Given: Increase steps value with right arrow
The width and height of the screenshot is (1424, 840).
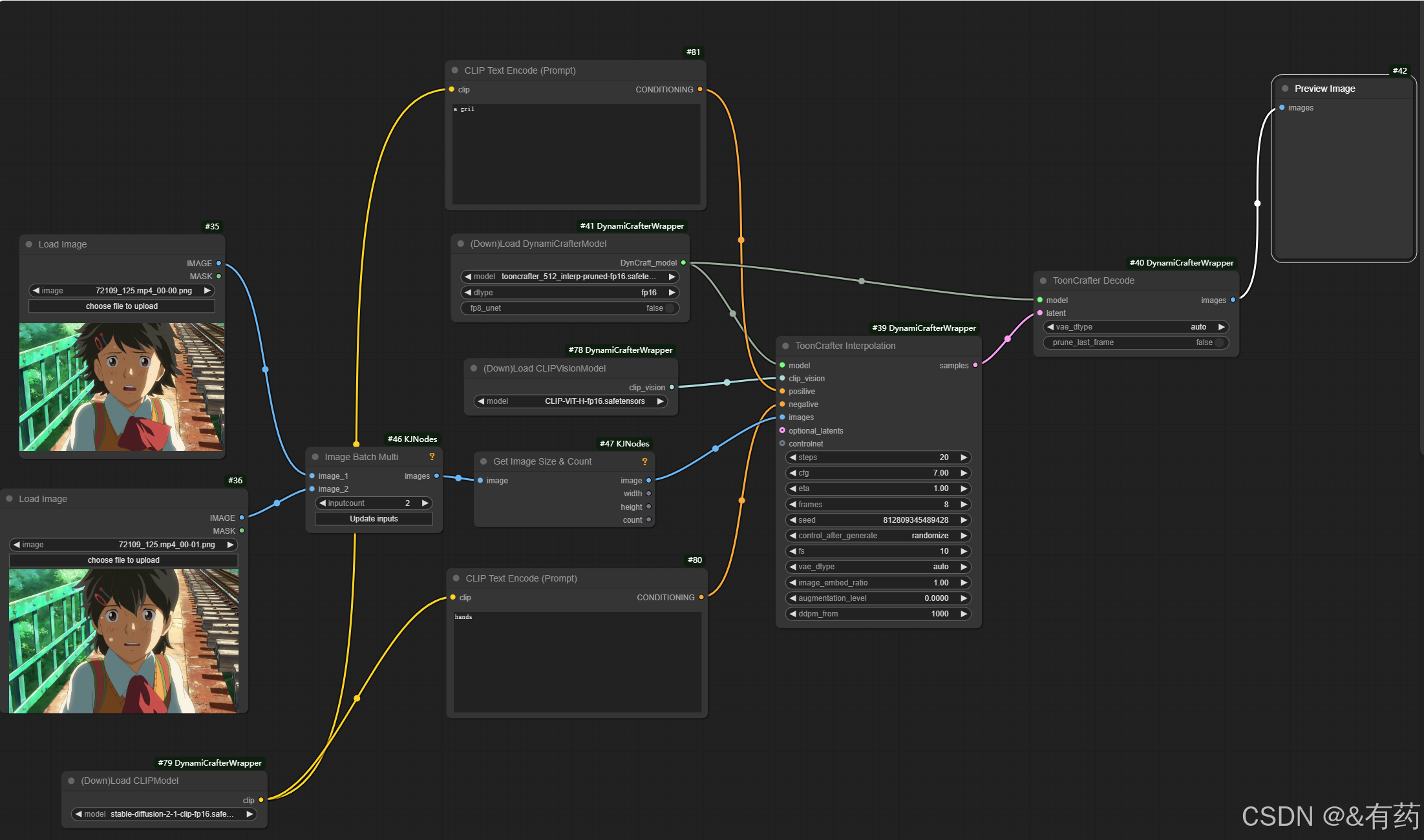Looking at the screenshot, I should tap(964, 457).
